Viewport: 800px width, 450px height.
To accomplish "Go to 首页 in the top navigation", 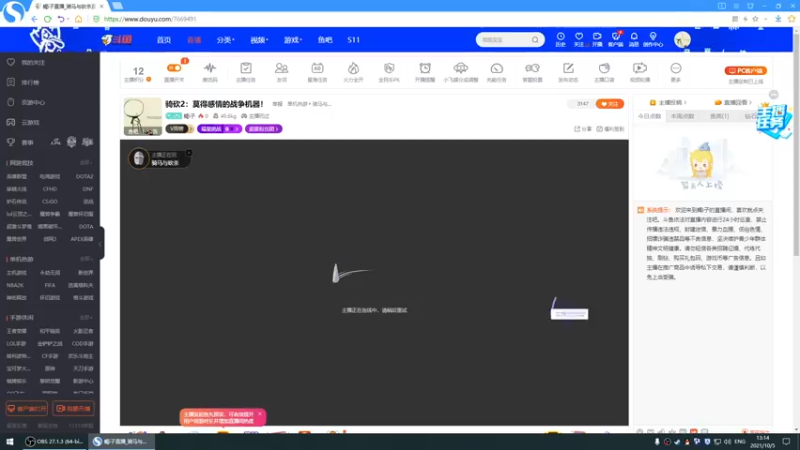I will (x=164, y=40).
